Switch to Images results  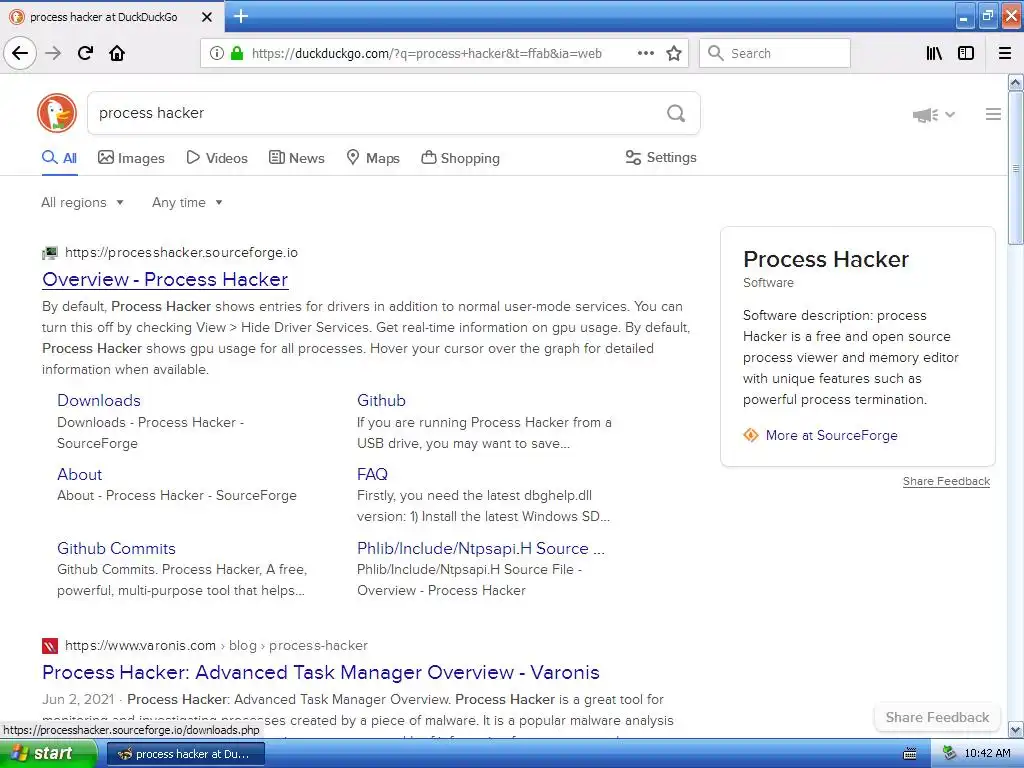point(131,158)
